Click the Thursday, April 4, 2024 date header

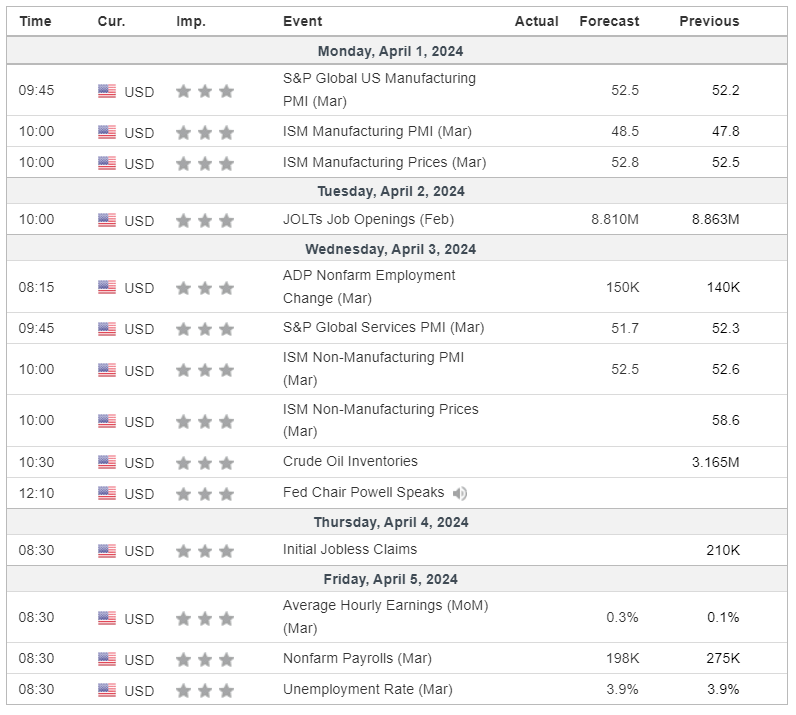[391, 523]
